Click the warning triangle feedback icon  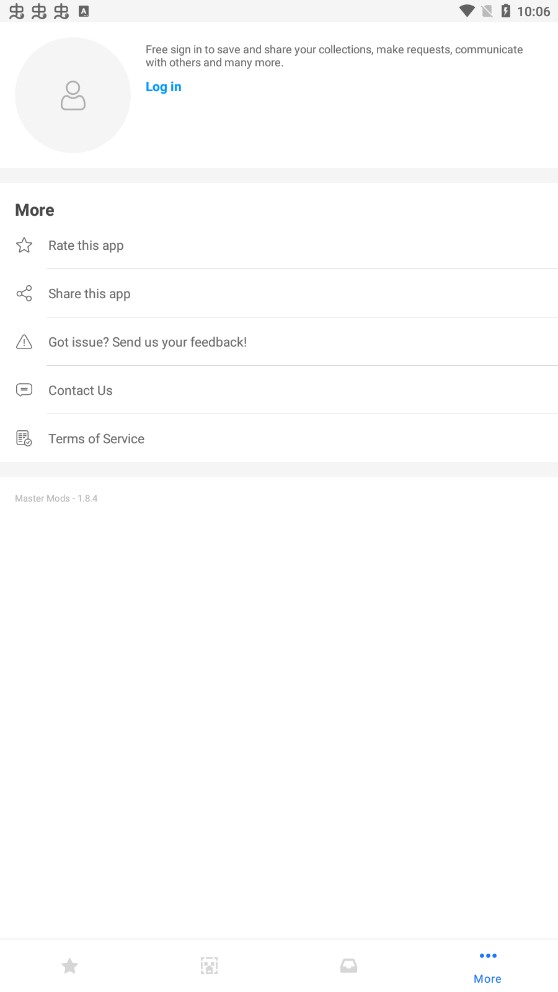click(24, 342)
